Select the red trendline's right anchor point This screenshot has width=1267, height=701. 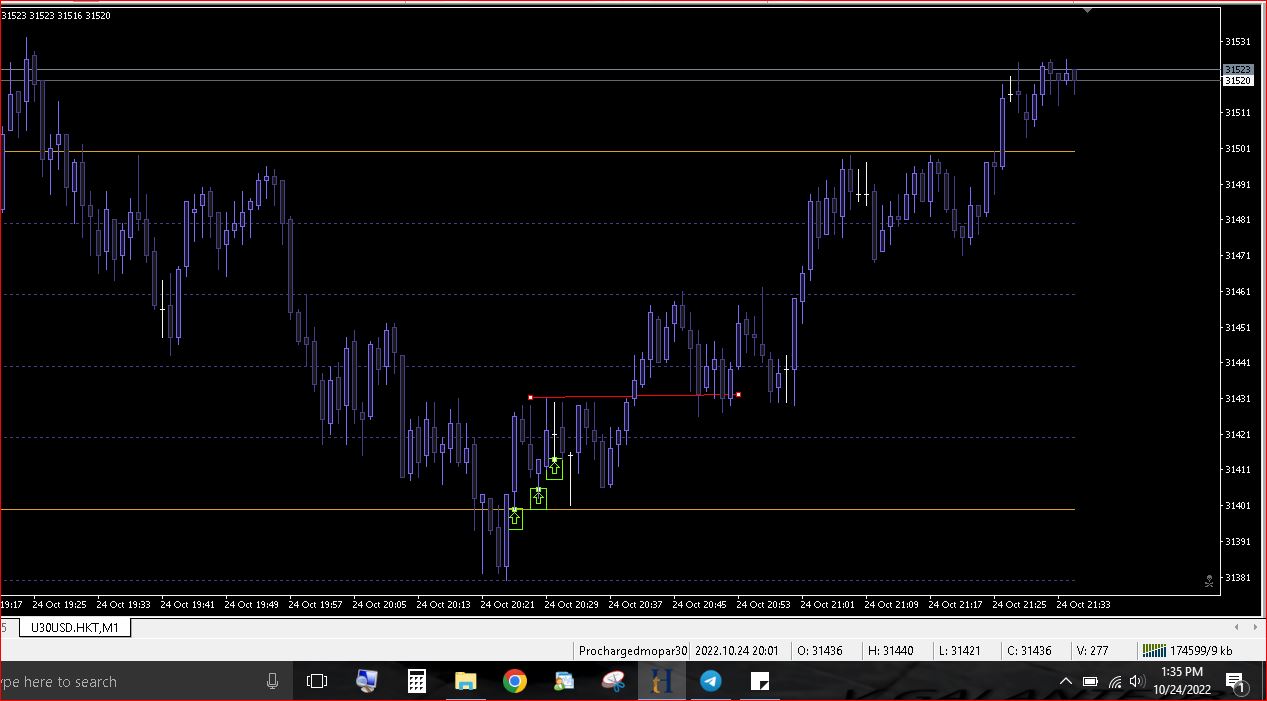coord(738,395)
